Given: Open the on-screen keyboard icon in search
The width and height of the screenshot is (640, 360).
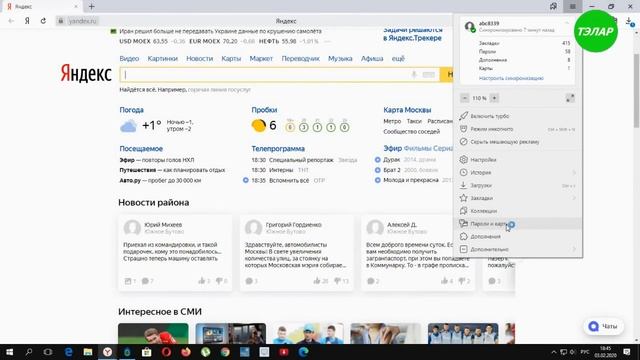Looking at the screenshot, I should (x=429, y=75).
